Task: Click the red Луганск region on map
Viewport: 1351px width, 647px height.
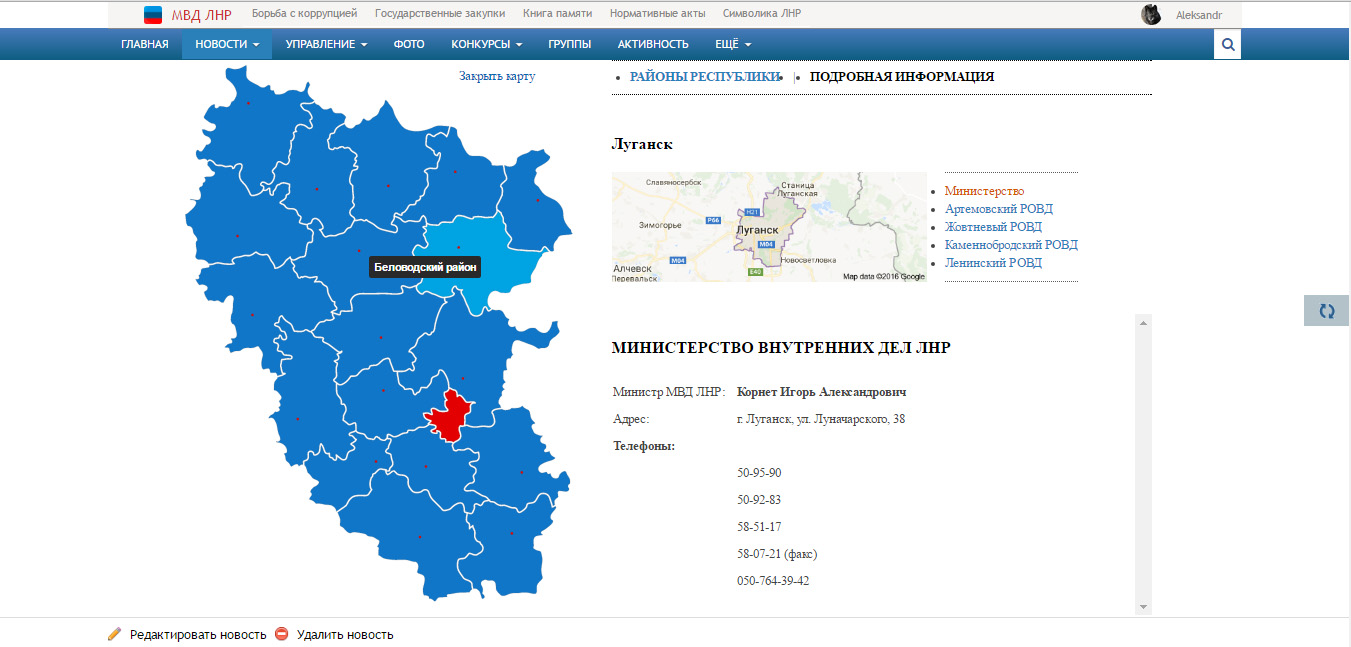Action: [x=449, y=414]
